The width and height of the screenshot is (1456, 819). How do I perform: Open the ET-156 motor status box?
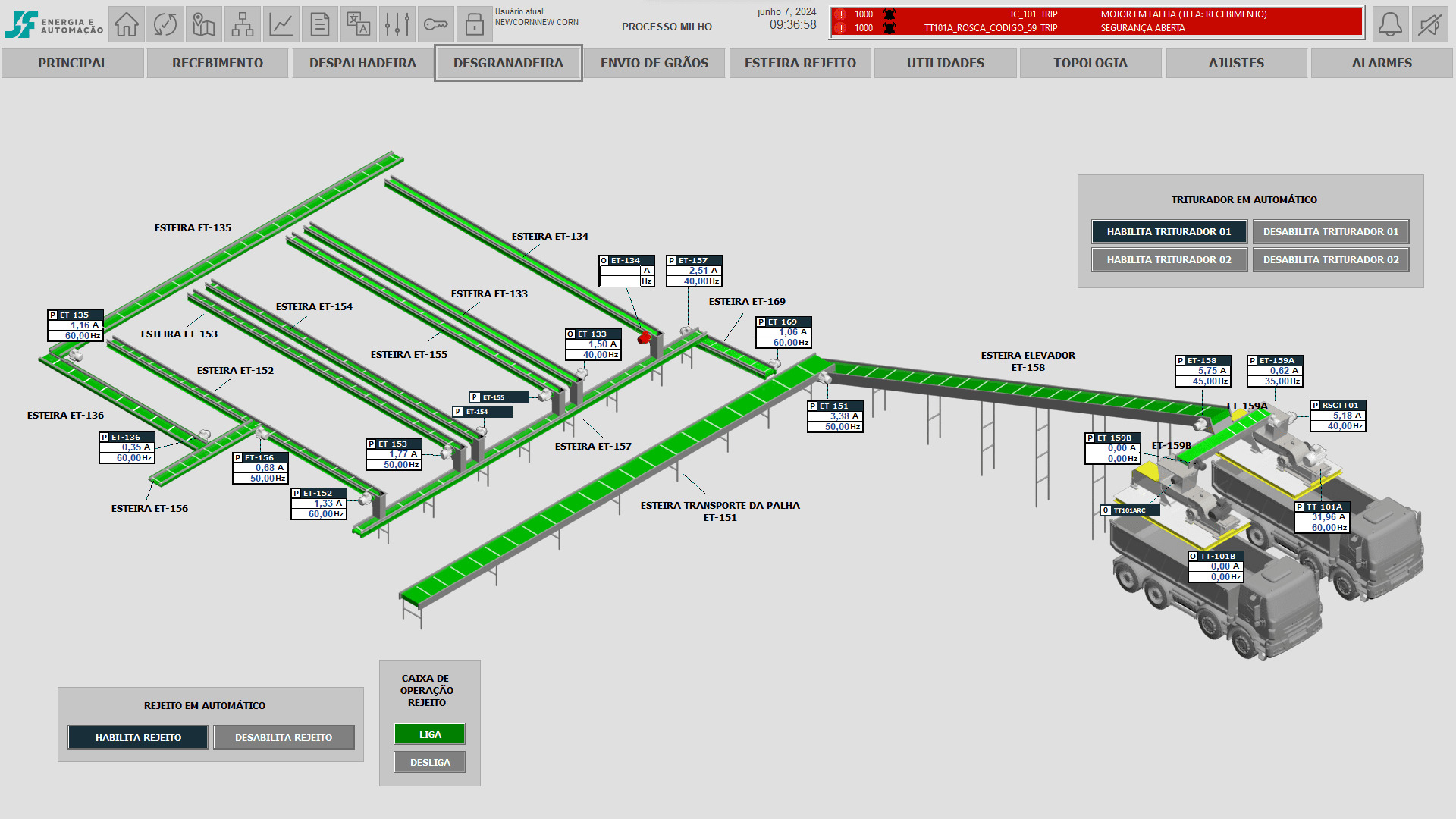(260, 468)
